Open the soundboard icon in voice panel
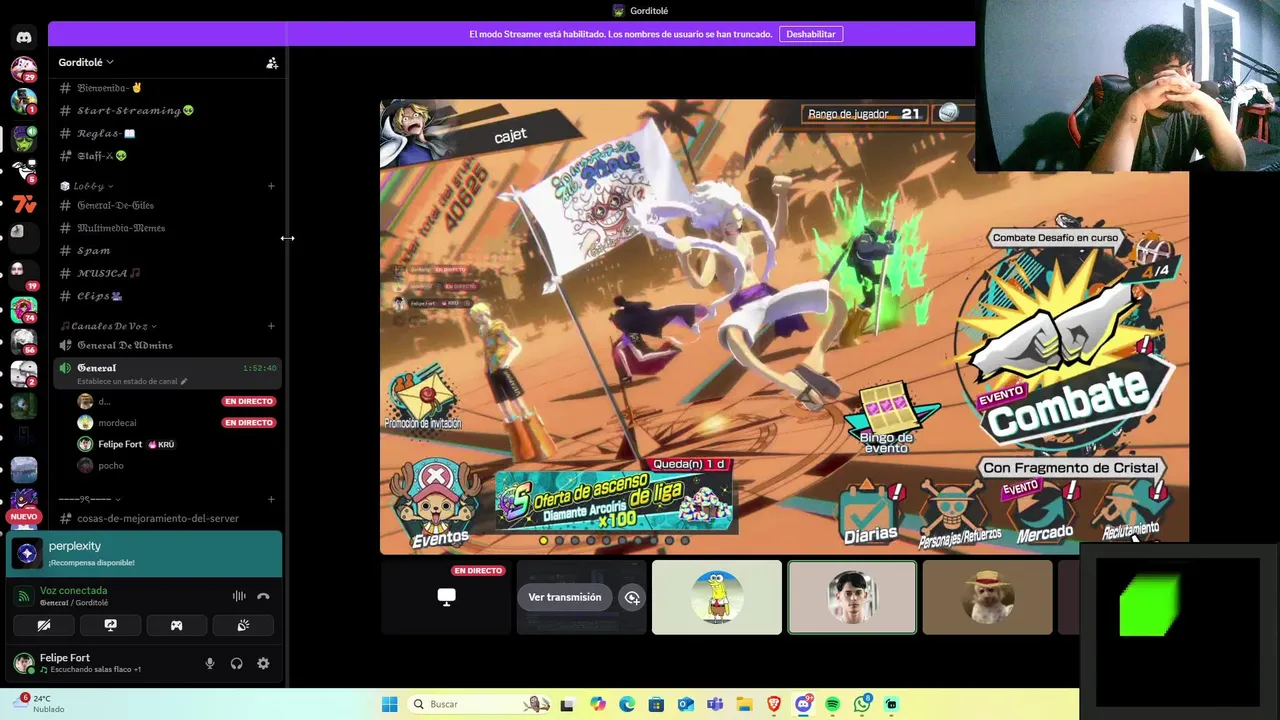The image size is (1280, 720). 243,625
